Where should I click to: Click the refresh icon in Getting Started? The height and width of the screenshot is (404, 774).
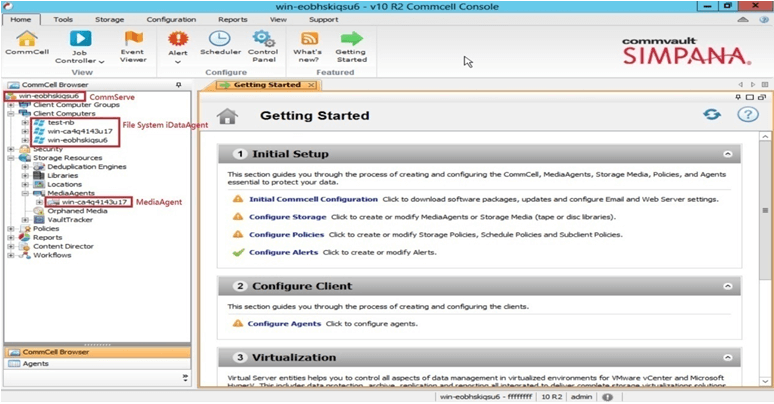click(x=712, y=115)
